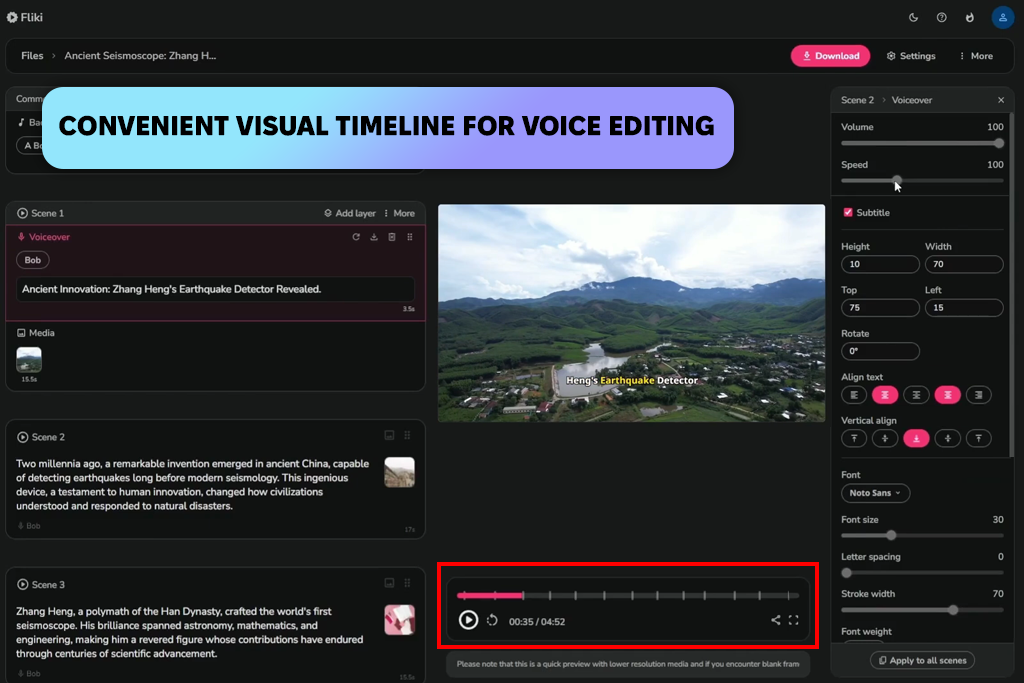This screenshot has width=1024, height=683.
Task: Play the video preview
Action: (468, 620)
